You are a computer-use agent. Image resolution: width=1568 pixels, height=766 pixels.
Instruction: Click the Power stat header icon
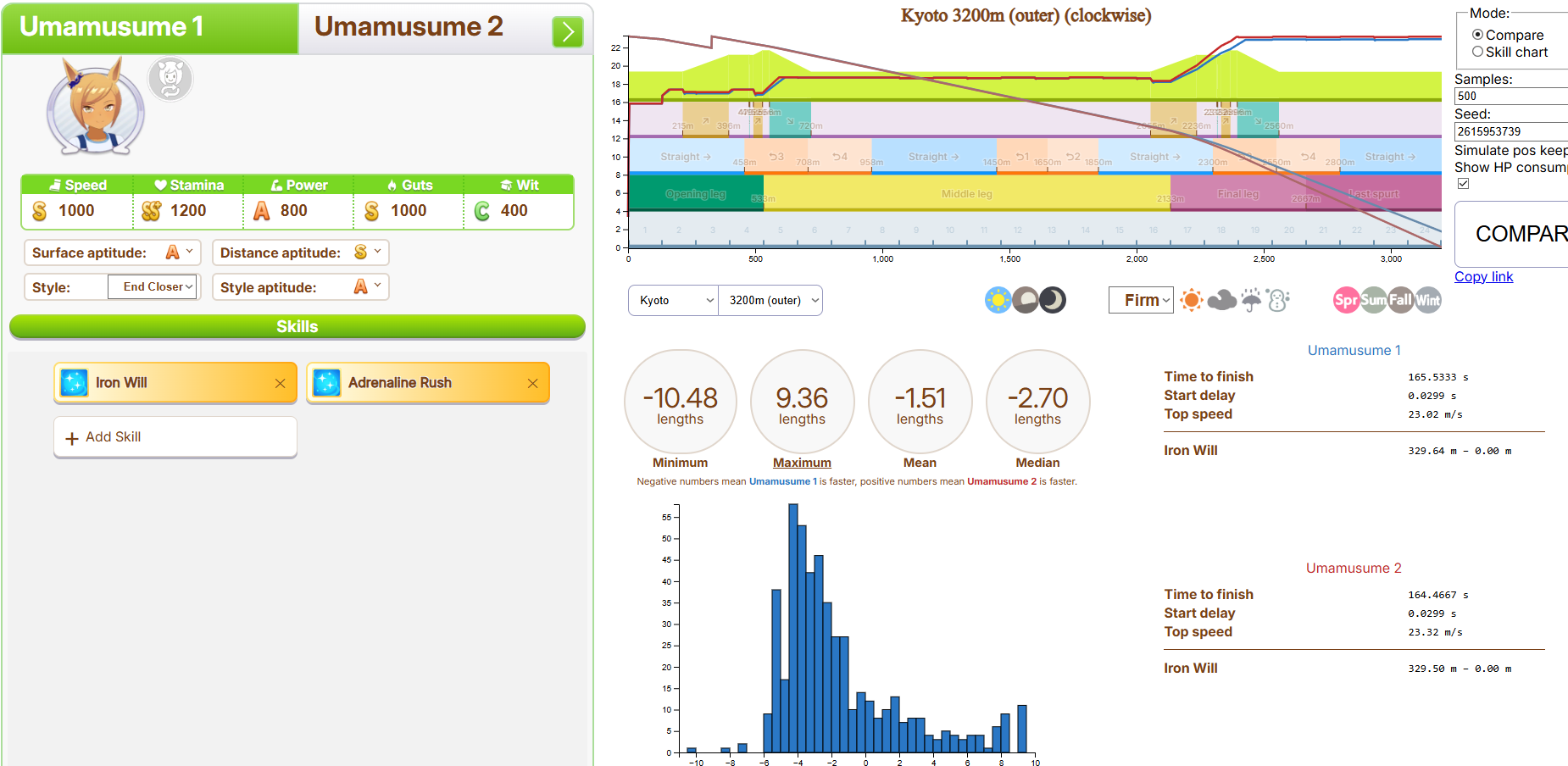(276, 185)
